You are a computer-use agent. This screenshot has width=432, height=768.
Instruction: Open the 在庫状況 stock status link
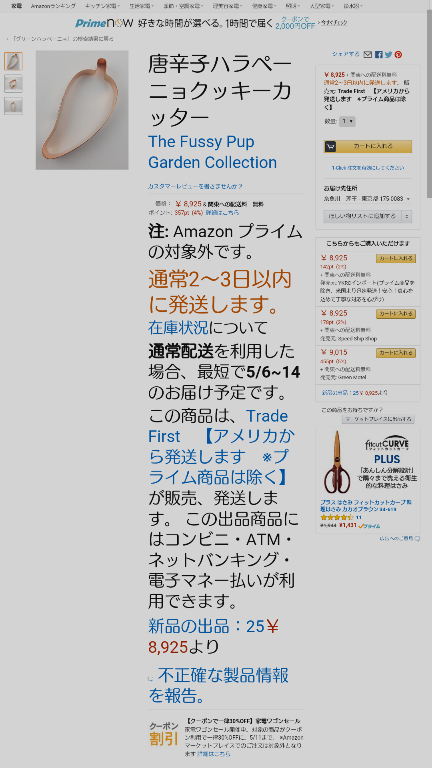coord(178,327)
